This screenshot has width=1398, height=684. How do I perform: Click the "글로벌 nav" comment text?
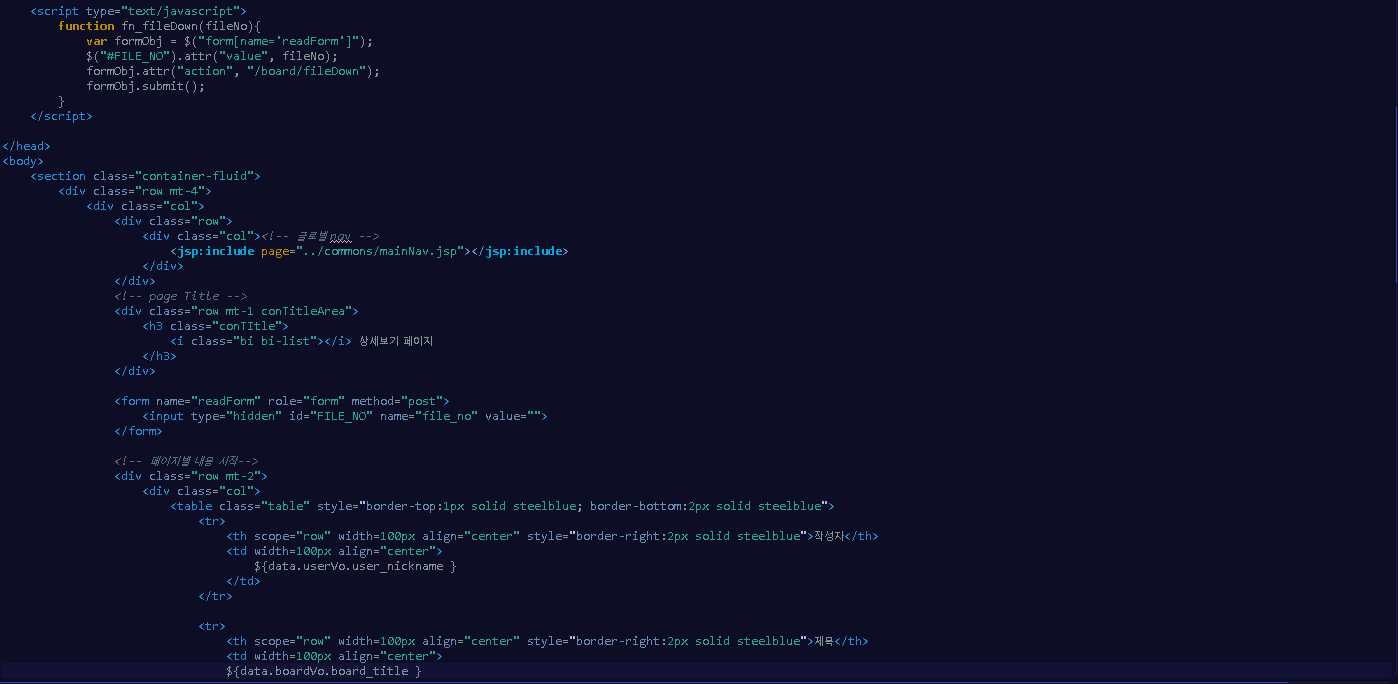(x=324, y=236)
